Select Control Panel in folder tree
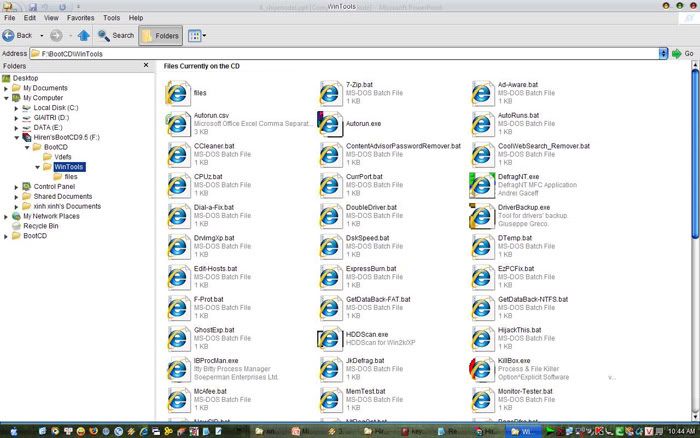The image size is (700, 438). pos(52,186)
